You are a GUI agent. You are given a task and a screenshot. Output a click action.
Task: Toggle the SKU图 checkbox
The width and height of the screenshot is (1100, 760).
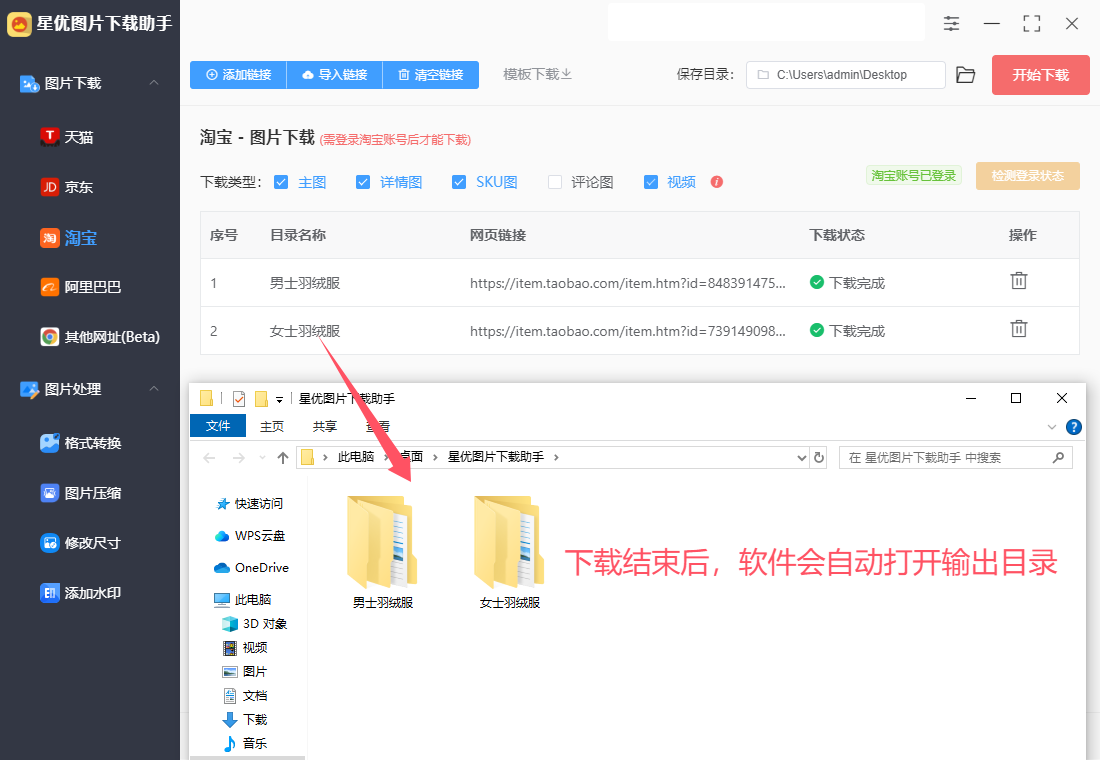pyautogui.click(x=459, y=182)
